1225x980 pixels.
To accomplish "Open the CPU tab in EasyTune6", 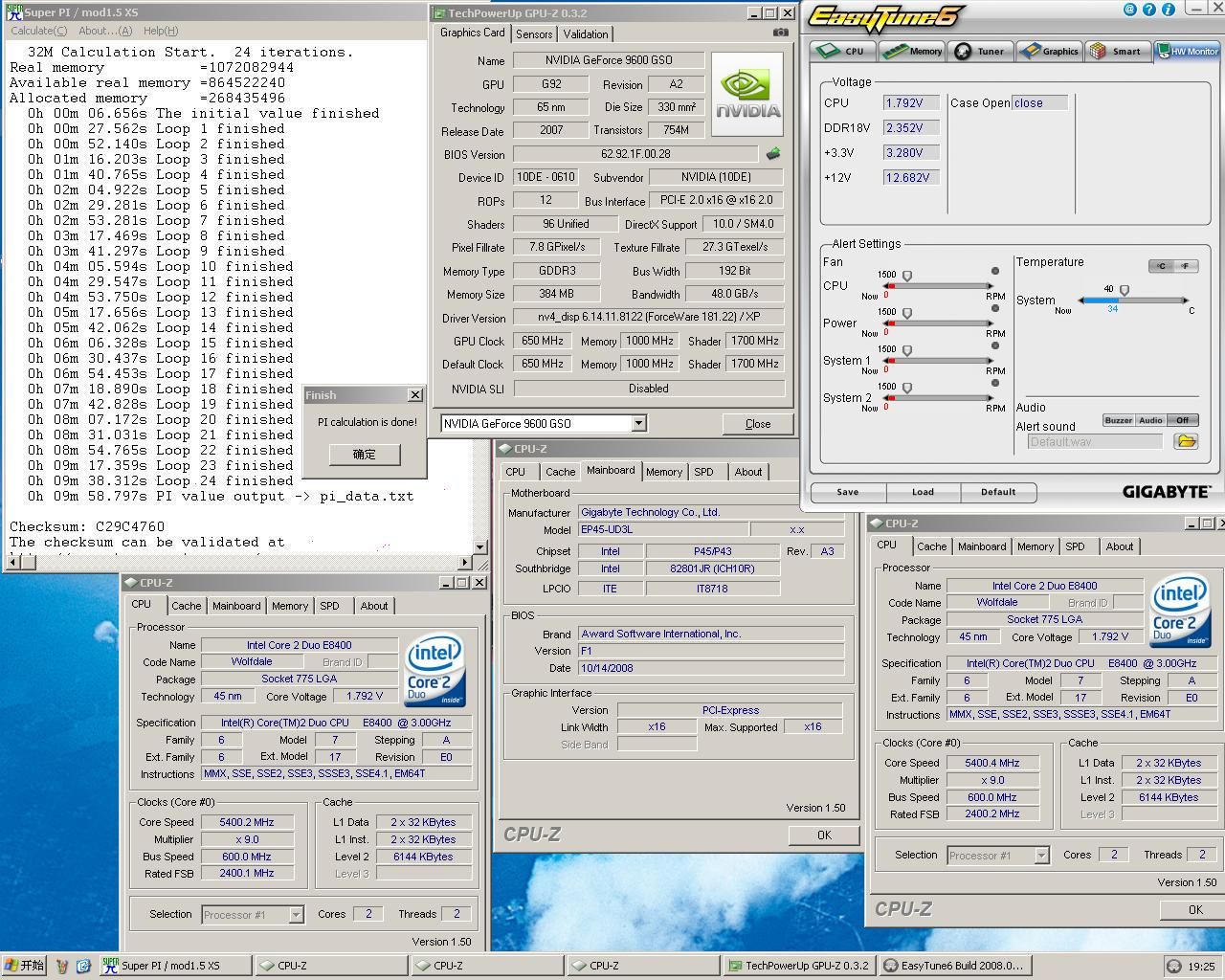I will pos(842,51).
